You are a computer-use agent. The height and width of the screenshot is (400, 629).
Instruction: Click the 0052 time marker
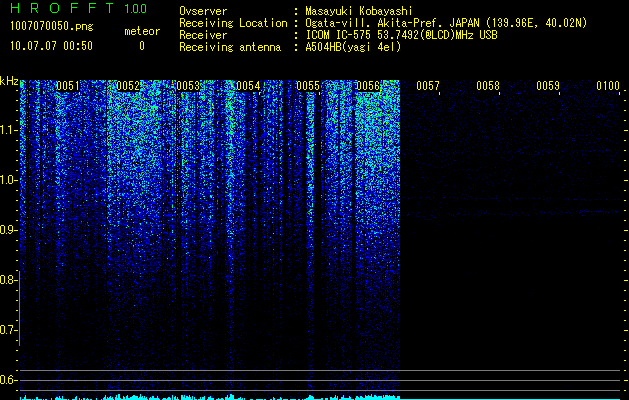click(x=128, y=86)
